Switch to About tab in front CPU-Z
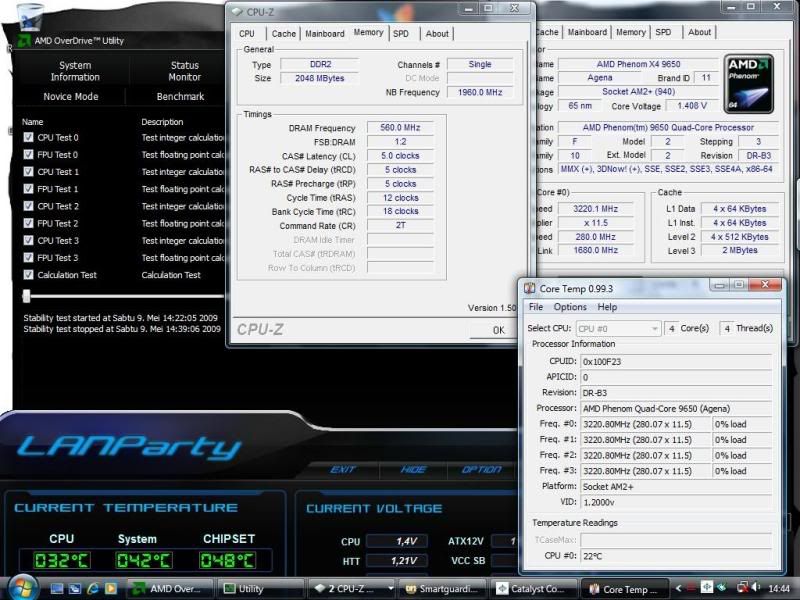The width and height of the screenshot is (800, 600). pyautogui.click(x=437, y=34)
